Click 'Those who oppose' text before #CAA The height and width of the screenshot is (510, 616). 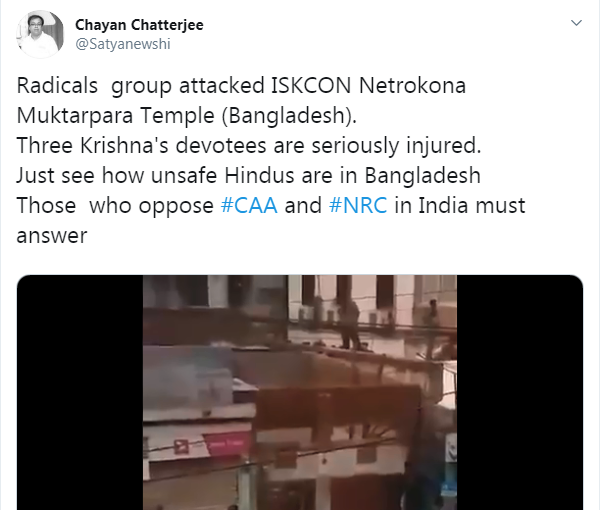click(x=115, y=206)
